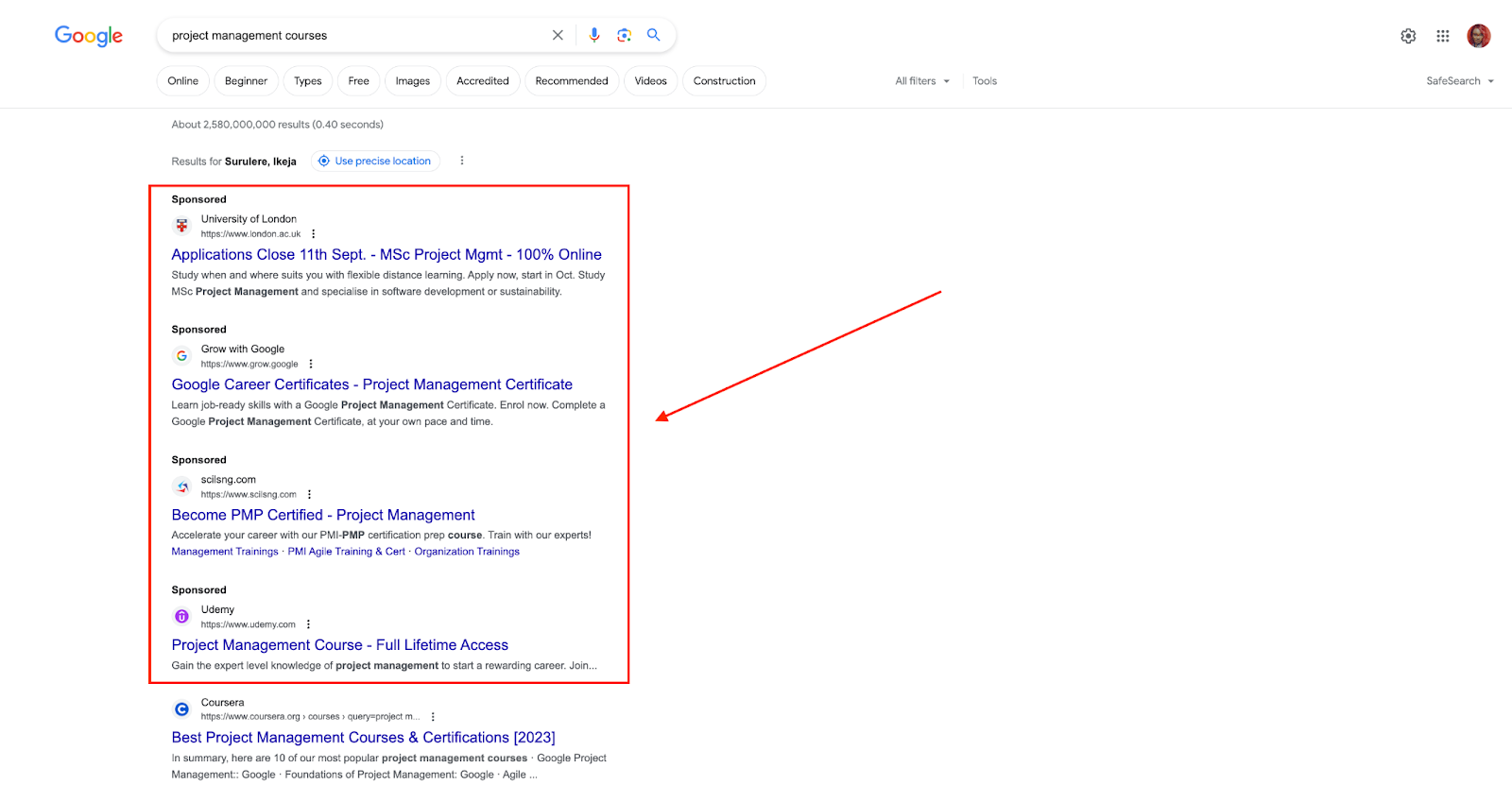Click the Surulere, Ikeja location text
This screenshot has height=802, width=1512.
tap(261, 162)
